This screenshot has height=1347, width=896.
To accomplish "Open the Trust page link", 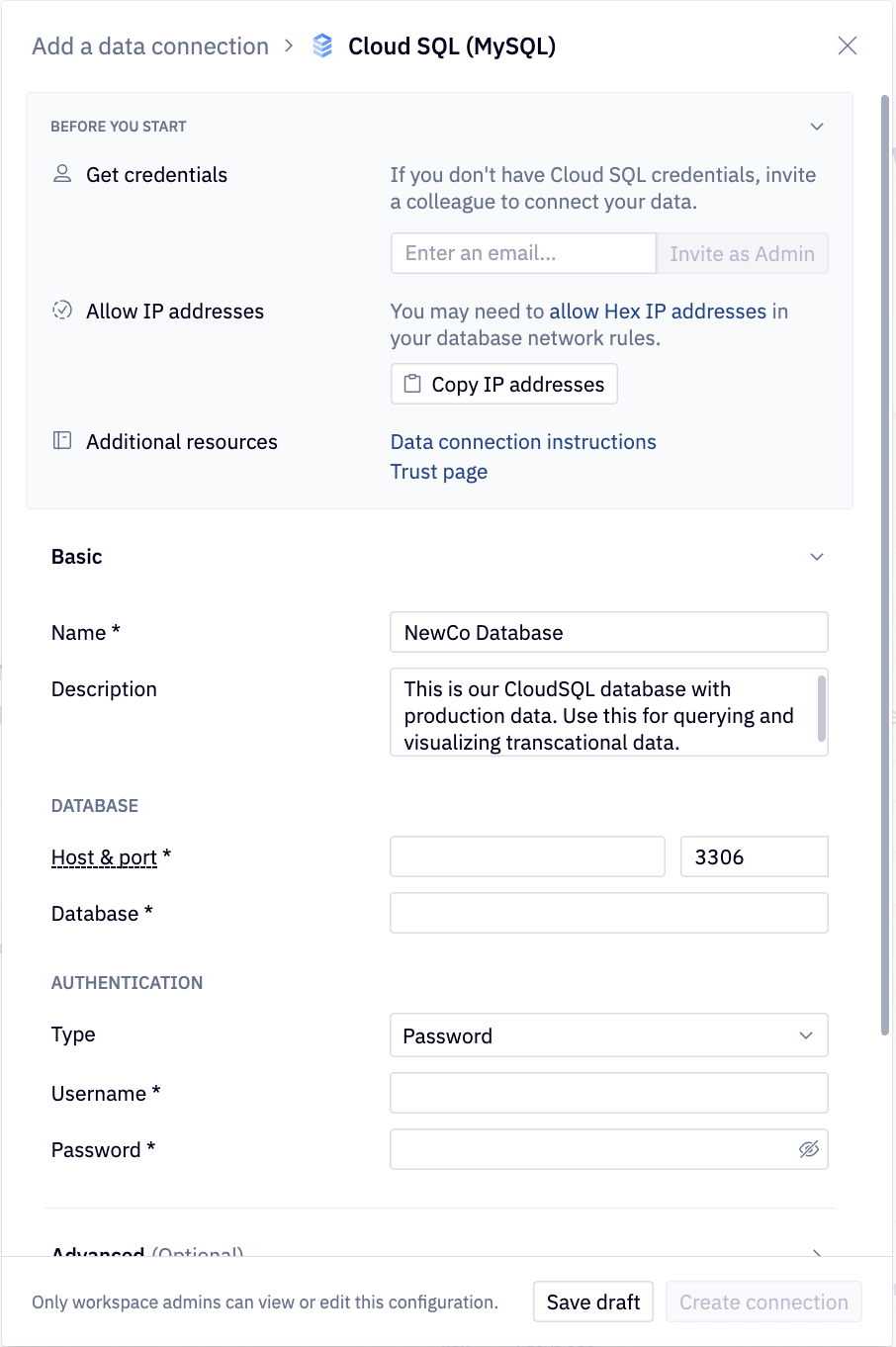I will pos(438,472).
